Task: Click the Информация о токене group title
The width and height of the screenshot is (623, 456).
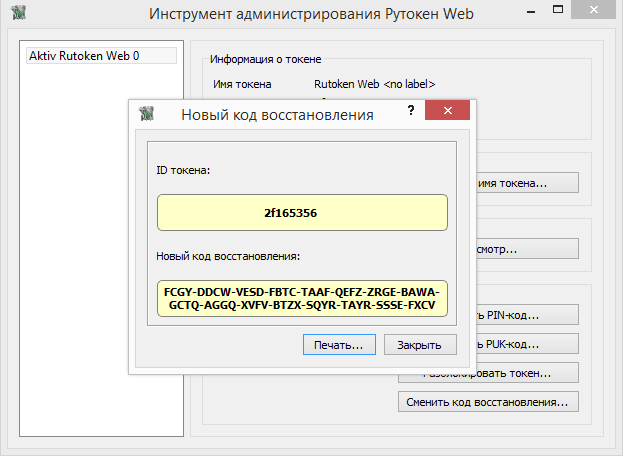Action: [265, 59]
